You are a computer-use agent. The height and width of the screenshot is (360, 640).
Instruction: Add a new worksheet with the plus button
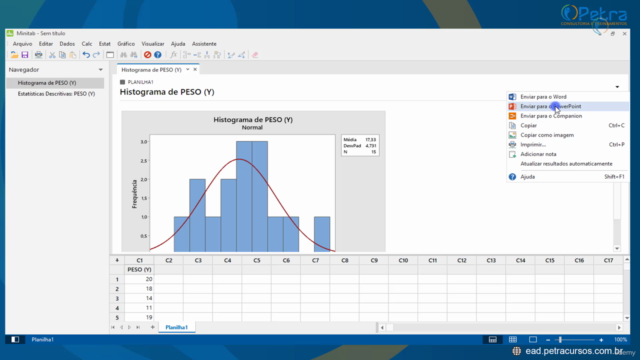point(152,327)
